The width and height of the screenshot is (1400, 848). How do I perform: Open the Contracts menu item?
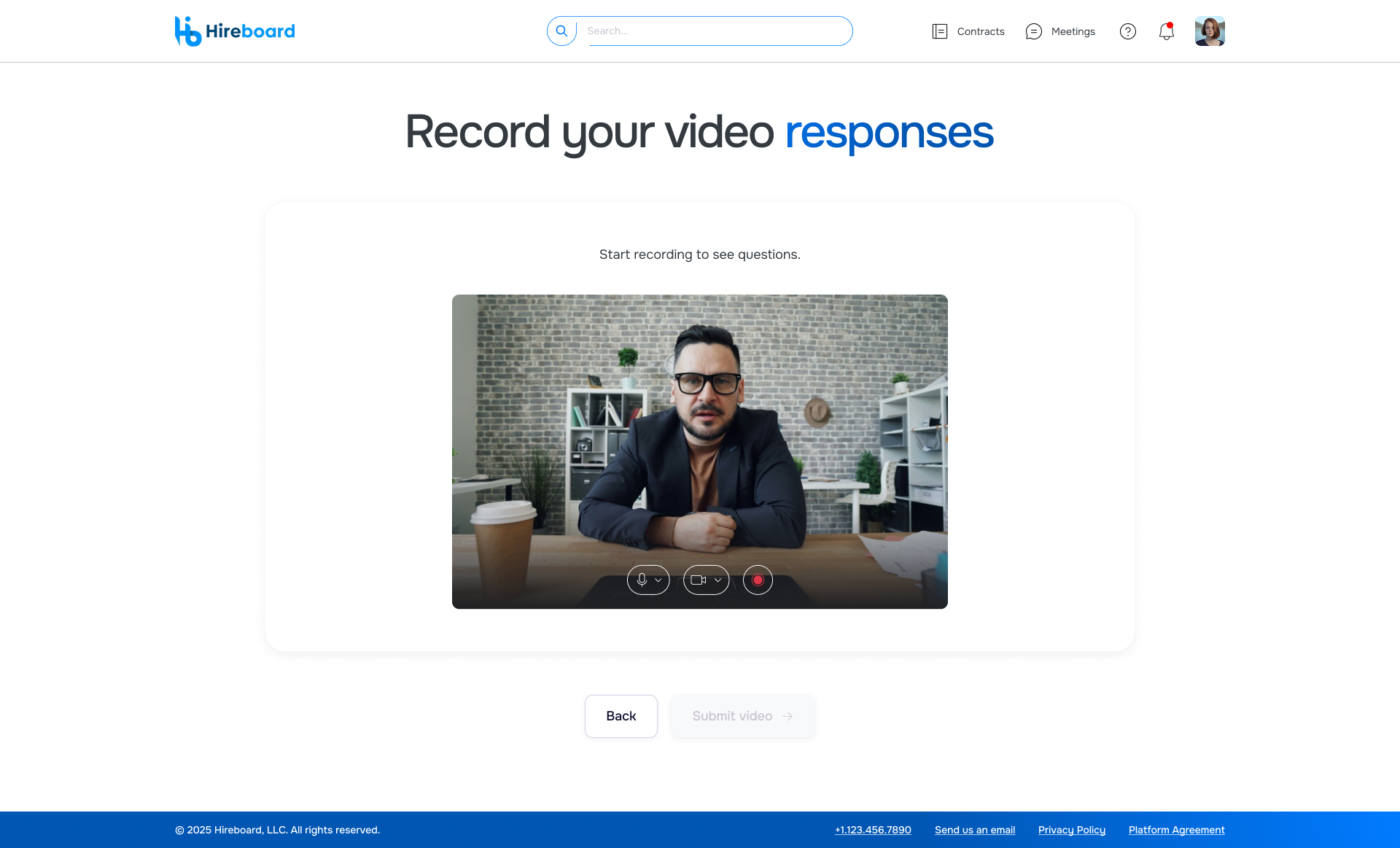tap(980, 31)
